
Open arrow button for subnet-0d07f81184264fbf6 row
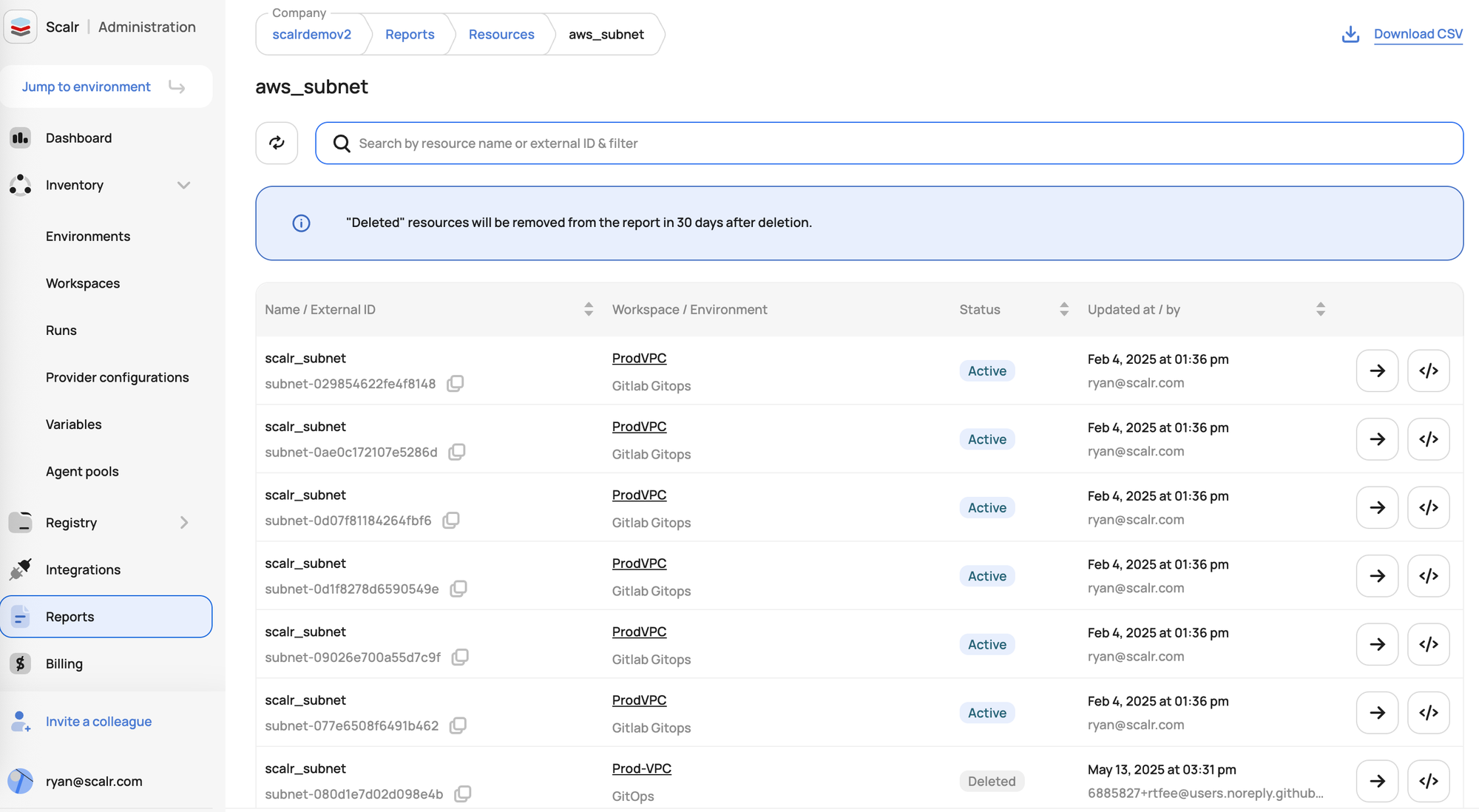tap(1377, 507)
